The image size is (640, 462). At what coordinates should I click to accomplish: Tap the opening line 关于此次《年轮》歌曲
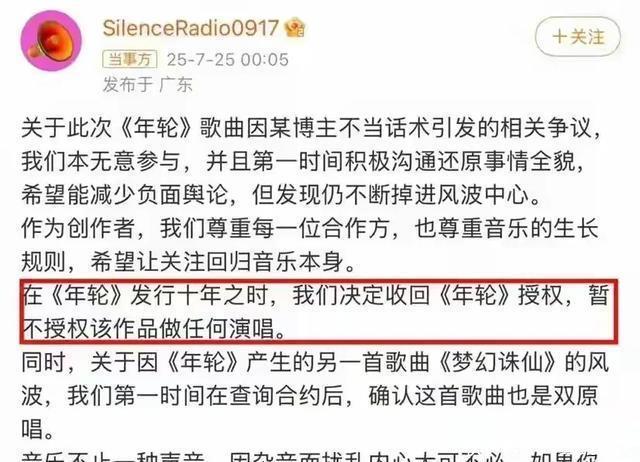pyautogui.click(x=311, y=128)
